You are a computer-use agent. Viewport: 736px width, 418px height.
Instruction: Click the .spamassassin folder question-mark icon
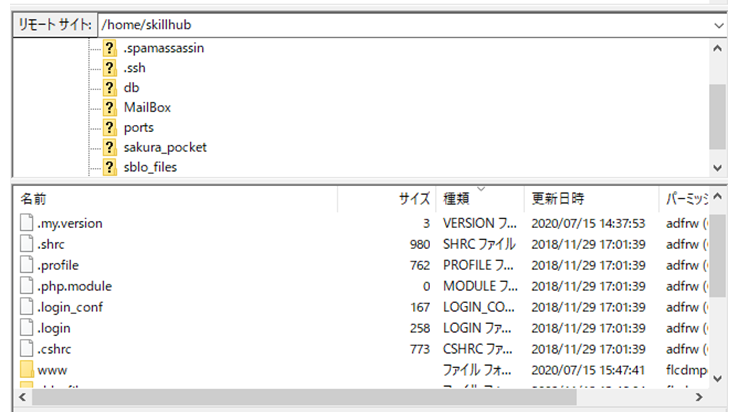pos(109,48)
